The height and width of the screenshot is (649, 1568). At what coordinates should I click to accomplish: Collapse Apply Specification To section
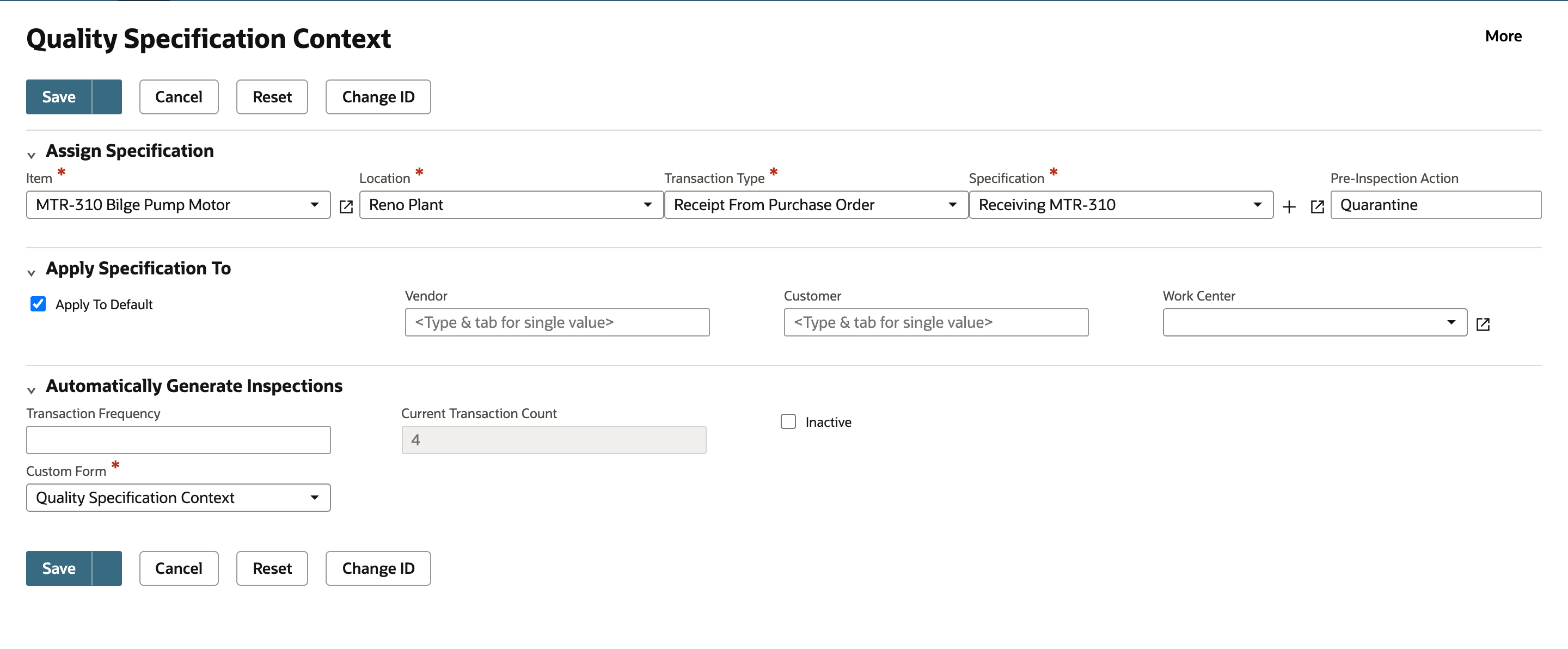[32, 272]
